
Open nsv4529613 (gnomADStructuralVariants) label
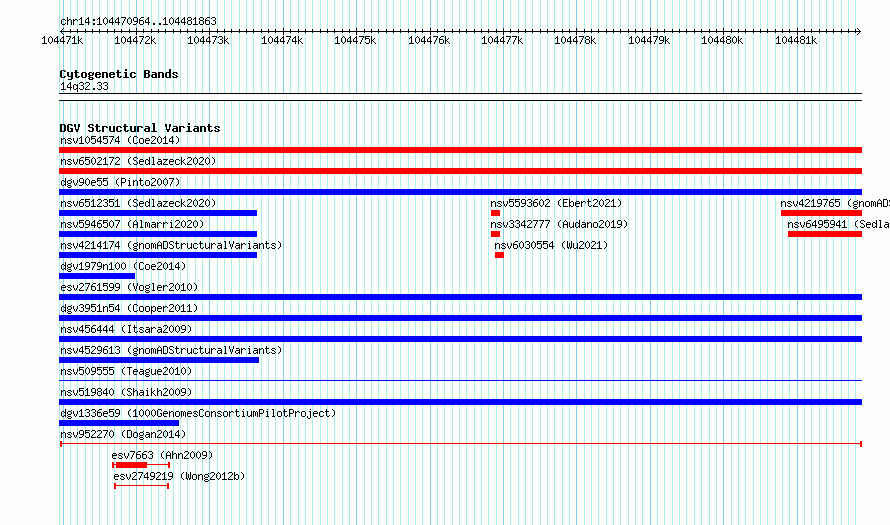(x=171, y=350)
